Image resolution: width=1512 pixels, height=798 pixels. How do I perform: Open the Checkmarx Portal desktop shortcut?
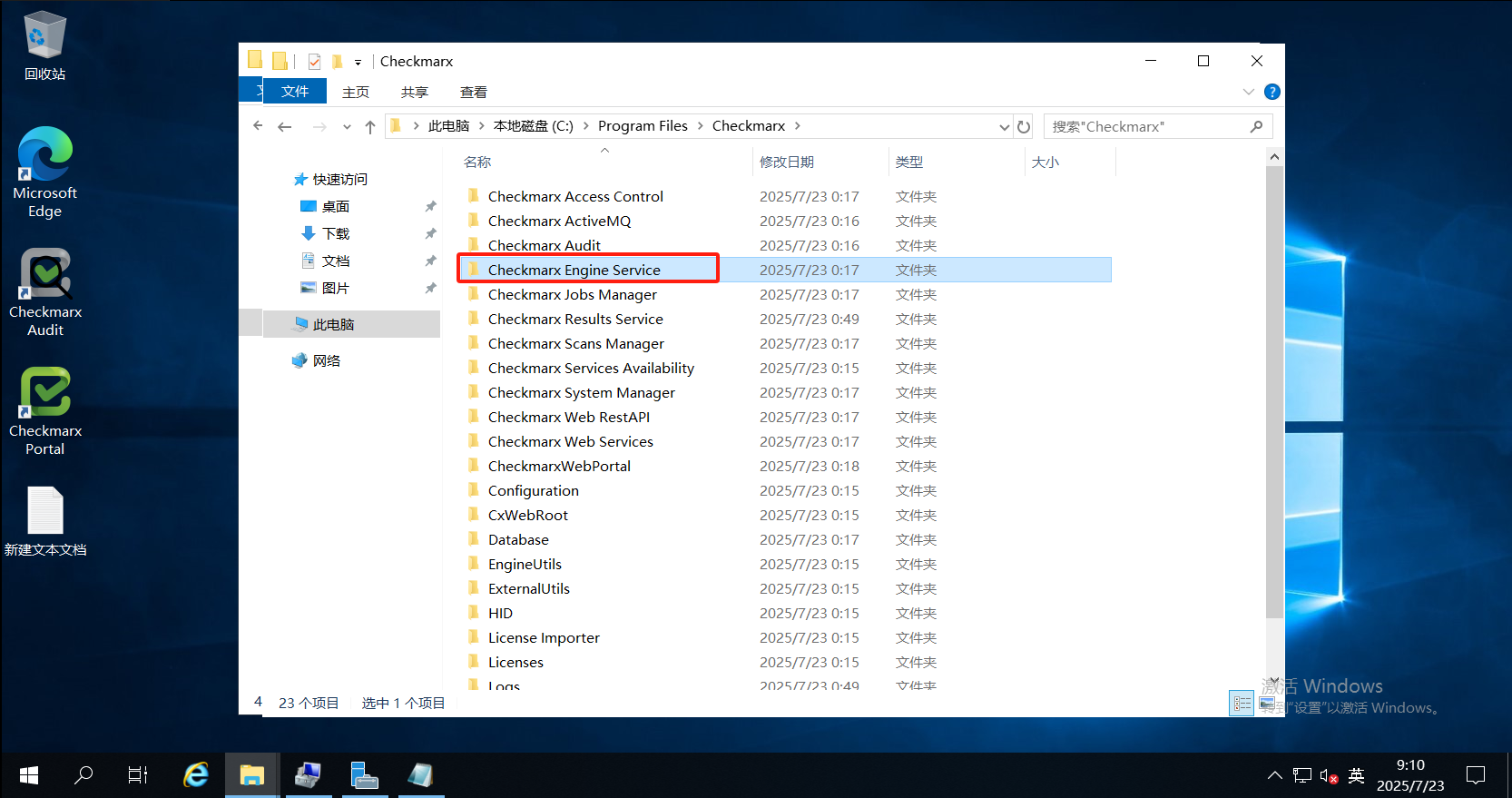(x=44, y=411)
